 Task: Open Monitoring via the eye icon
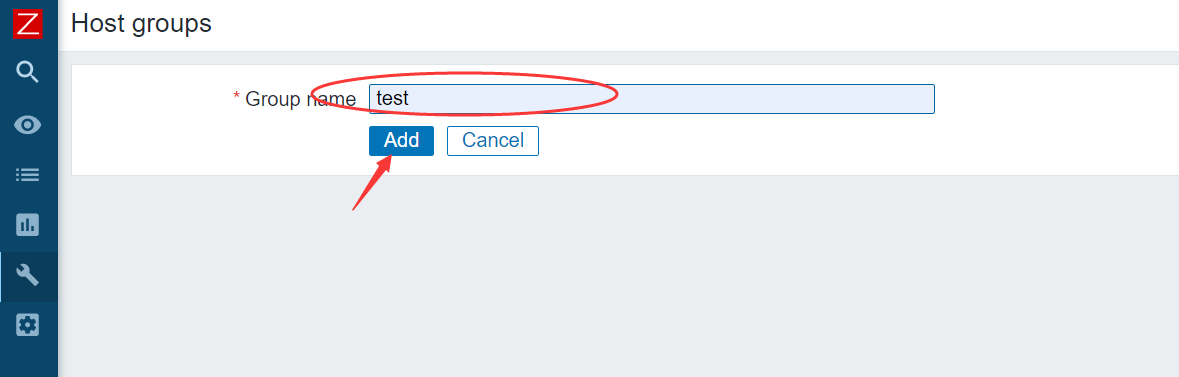(28, 125)
